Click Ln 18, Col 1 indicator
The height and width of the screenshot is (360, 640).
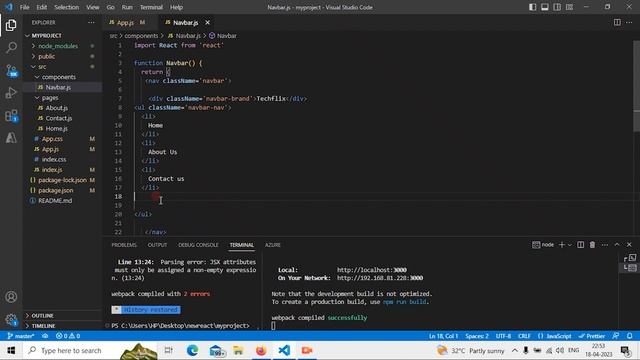tap(443, 336)
